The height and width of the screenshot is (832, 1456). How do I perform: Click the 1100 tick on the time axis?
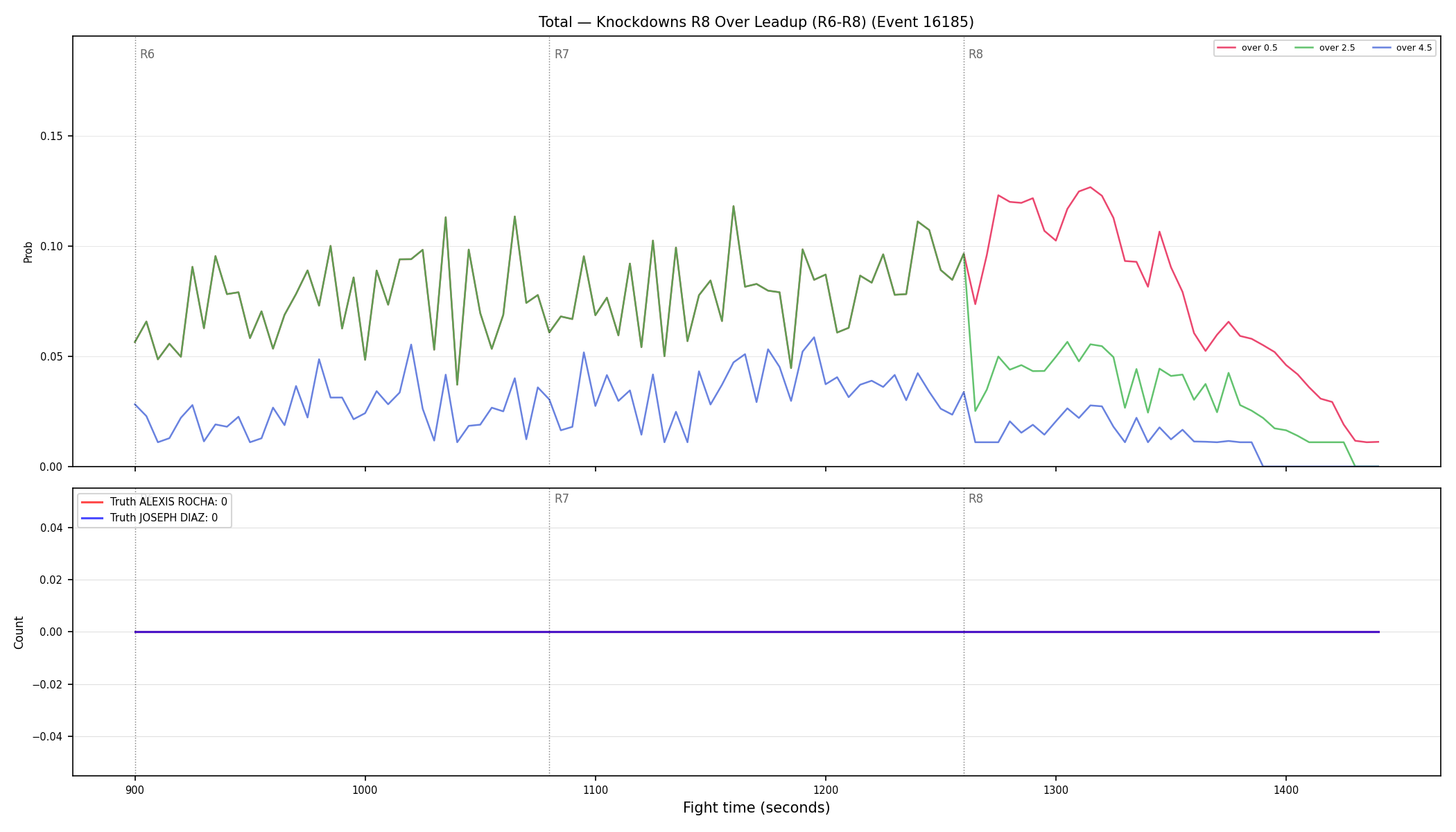[x=596, y=790]
